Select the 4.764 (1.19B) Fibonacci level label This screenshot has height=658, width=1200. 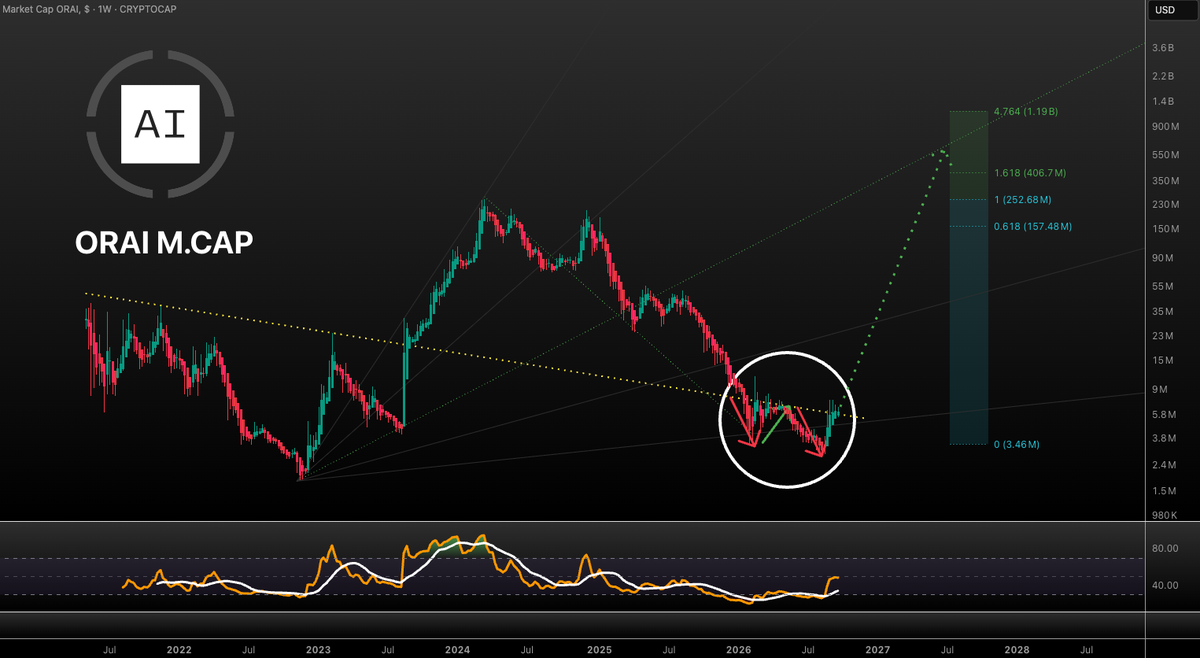(1026, 112)
